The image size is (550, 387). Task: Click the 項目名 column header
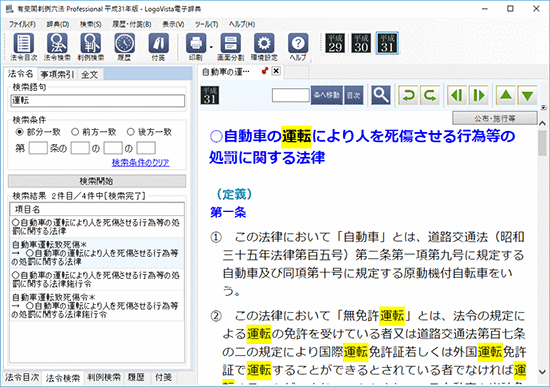97,209
